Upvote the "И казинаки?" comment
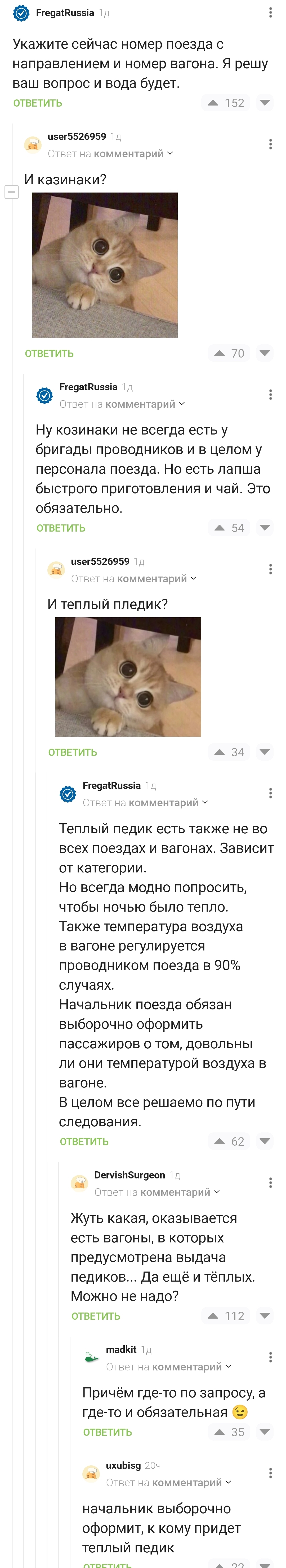This screenshot has width=286, height=1568. tap(220, 353)
